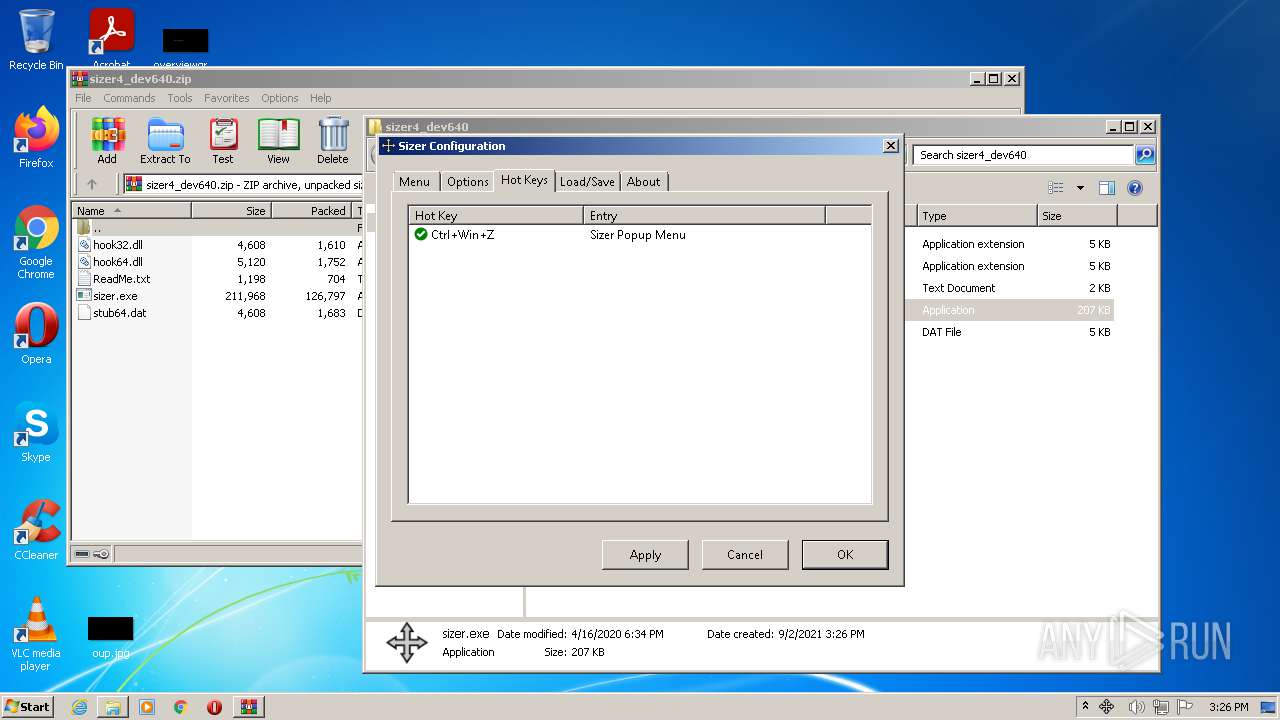Click the Test icon in WinRAR toolbar
Viewport: 1280px width, 720px height.
(x=223, y=141)
